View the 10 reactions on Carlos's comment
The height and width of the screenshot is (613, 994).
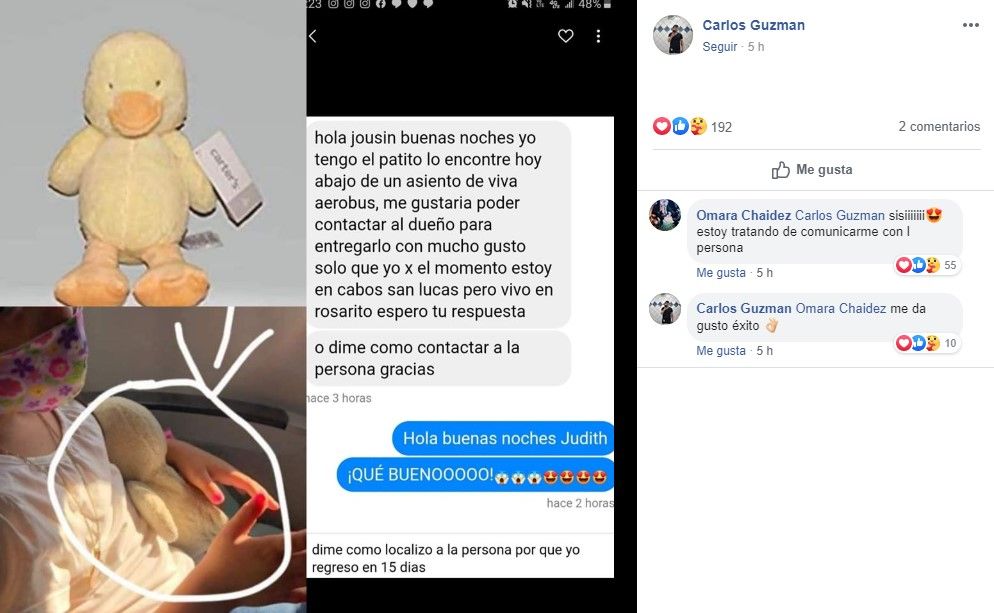point(927,343)
